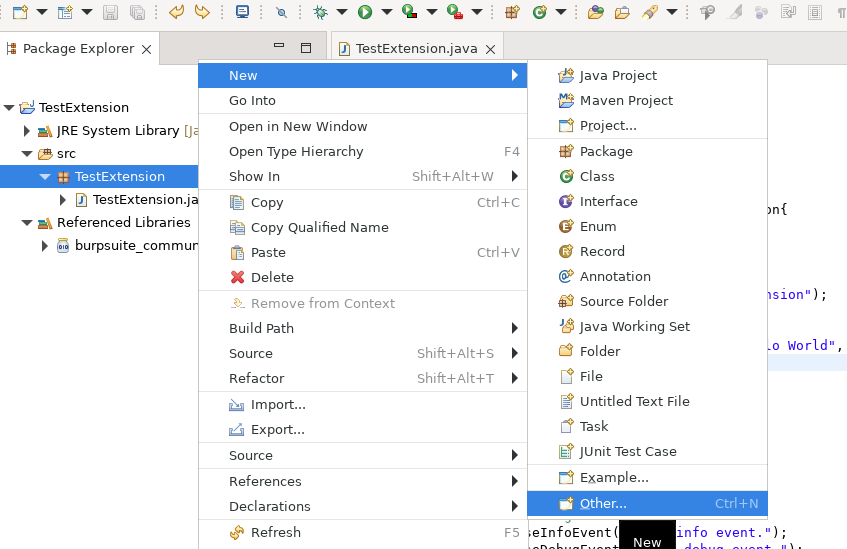This screenshot has width=847, height=549.
Task: Open Run dropdown arrow next to green button
Action: pyautogui.click(x=386, y=12)
